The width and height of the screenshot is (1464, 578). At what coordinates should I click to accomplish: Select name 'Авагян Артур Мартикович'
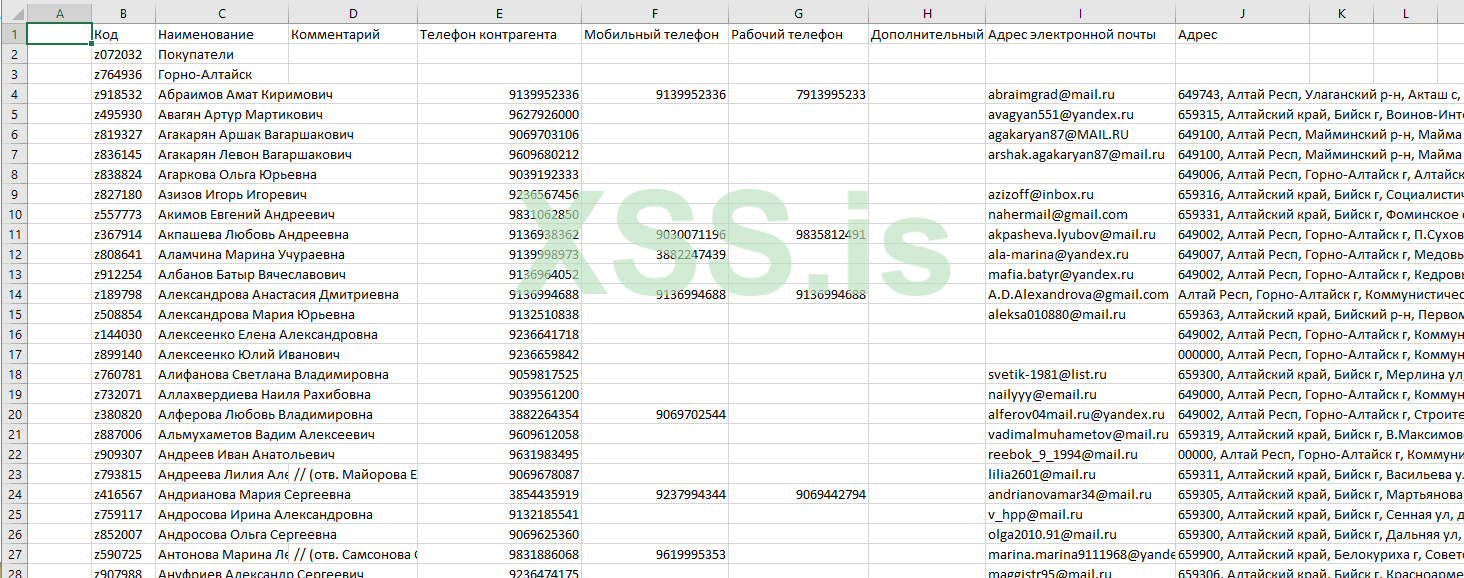(x=239, y=114)
